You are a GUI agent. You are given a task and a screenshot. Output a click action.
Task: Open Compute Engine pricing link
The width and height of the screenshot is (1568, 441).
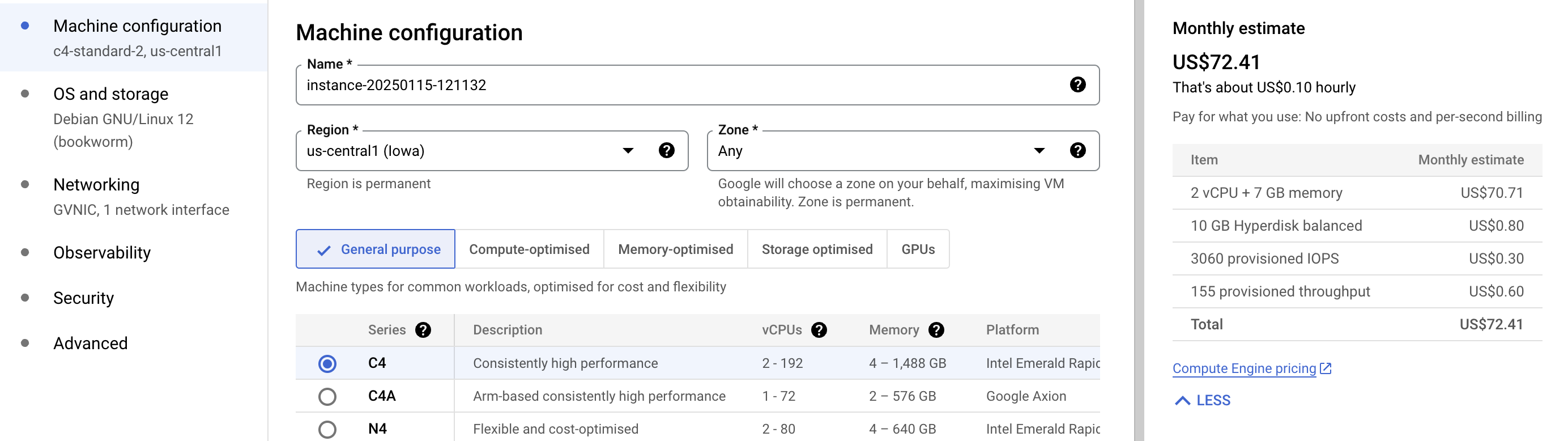click(x=1244, y=368)
